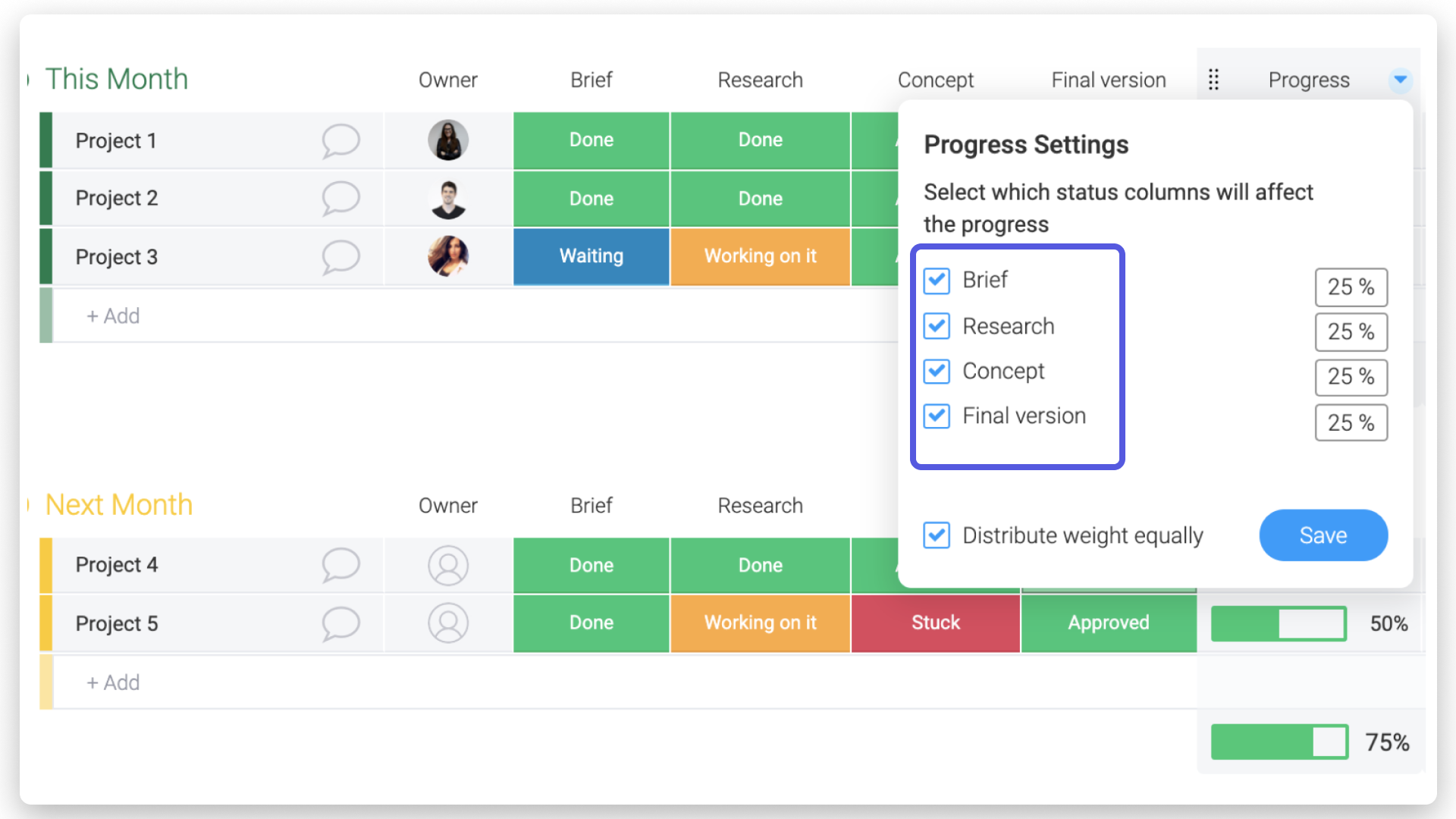
Task: Click the Project 5 progress bar at 50%
Action: click(1279, 624)
